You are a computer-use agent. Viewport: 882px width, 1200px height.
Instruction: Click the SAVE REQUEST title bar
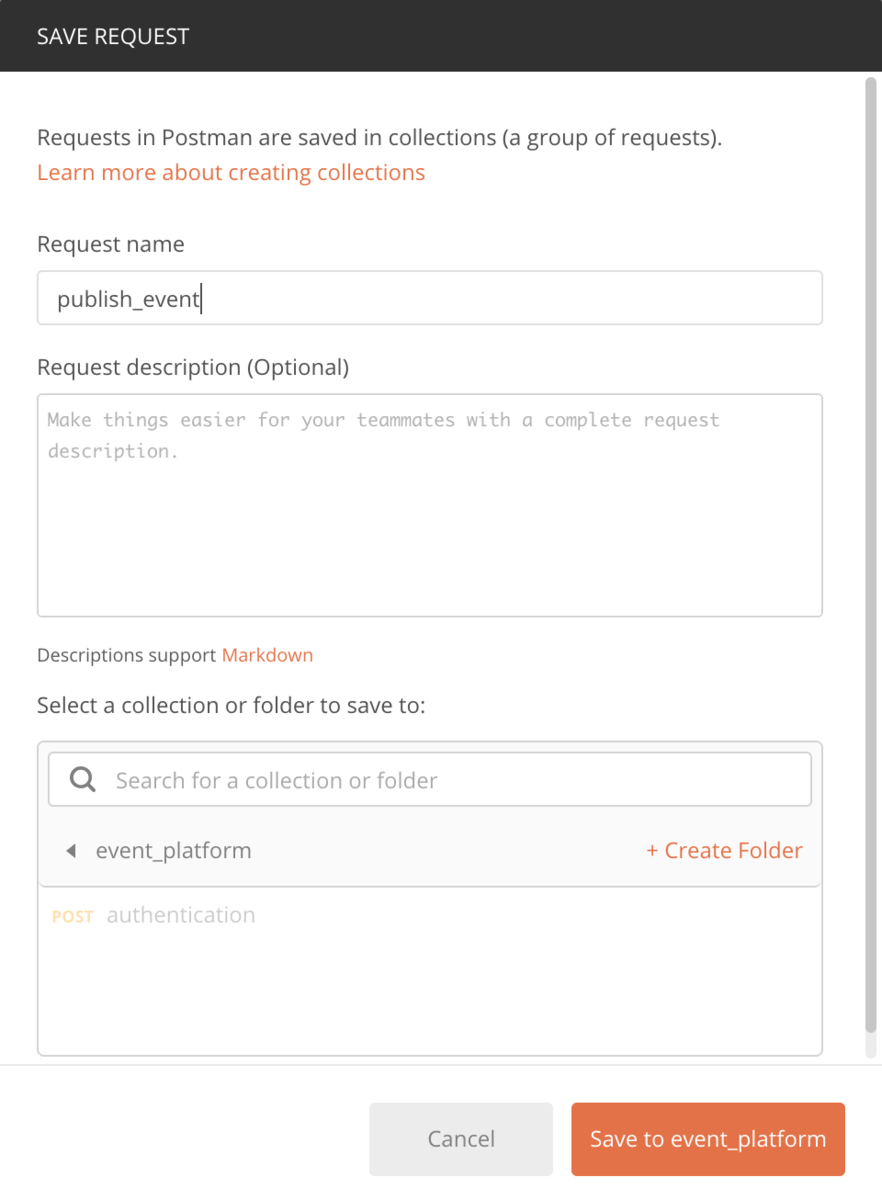point(441,36)
